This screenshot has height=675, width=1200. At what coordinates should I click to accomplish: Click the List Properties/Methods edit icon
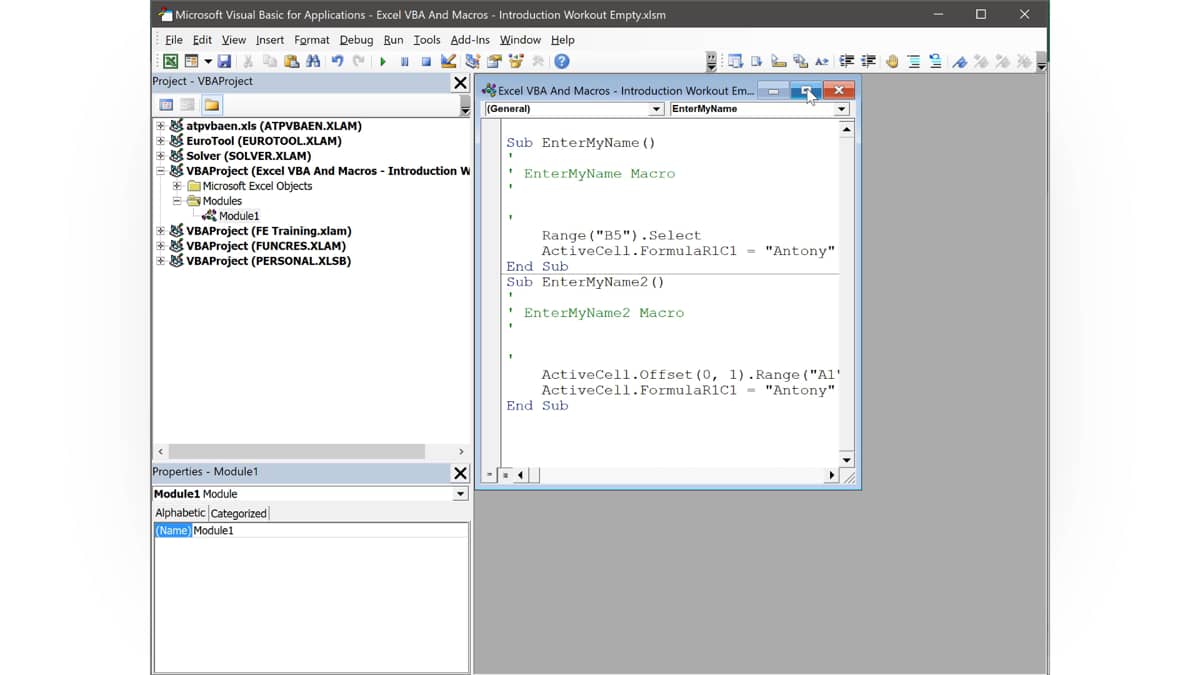click(x=735, y=61)
